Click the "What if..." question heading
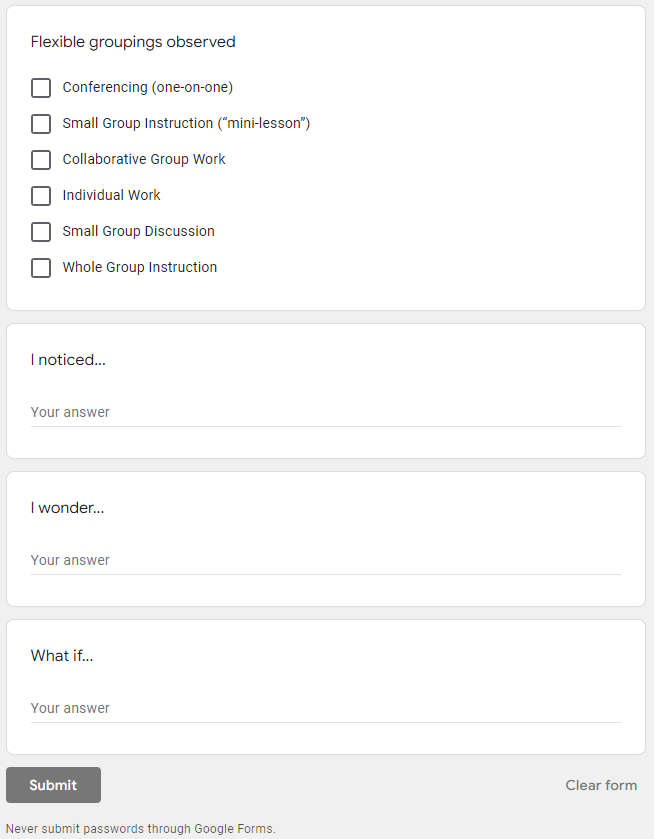Image resolution: width=654 pixels, height=839 pixels. pos(62,656)
